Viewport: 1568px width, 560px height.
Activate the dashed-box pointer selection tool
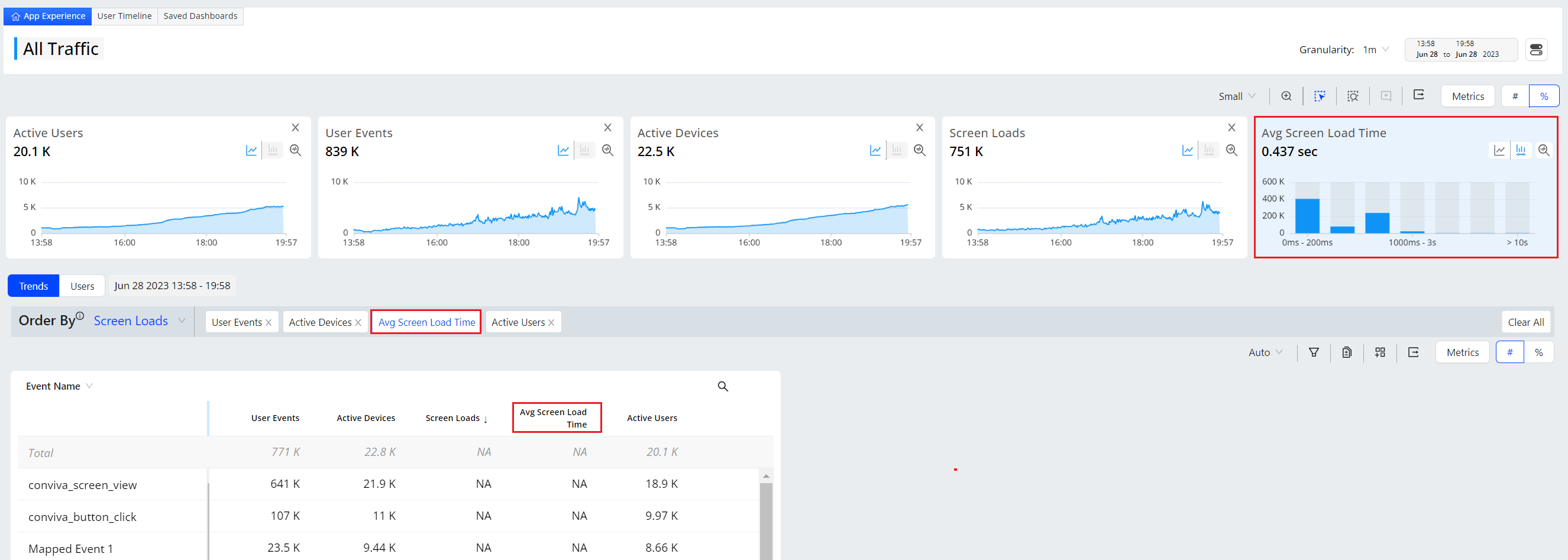point(1319,96)
